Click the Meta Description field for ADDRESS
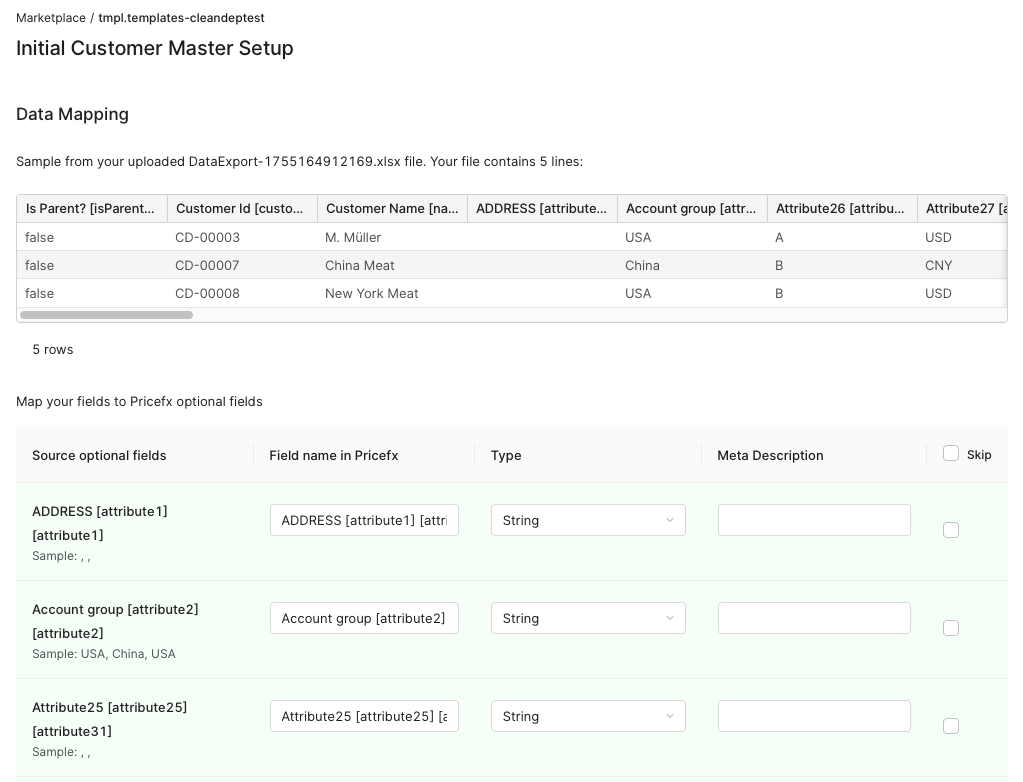 coord(814,520)
